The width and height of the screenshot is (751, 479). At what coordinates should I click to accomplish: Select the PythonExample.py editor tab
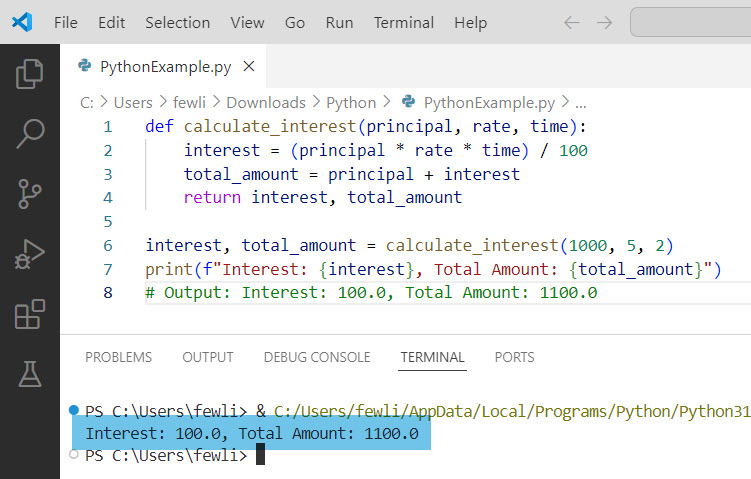coord(163,66)
